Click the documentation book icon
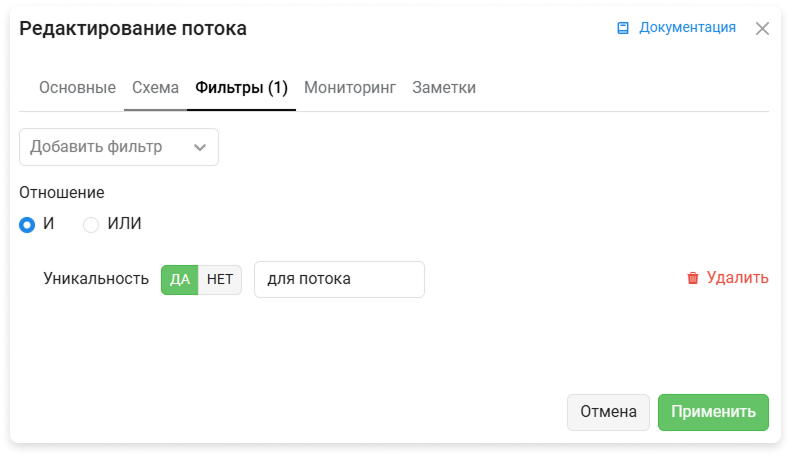791x457 pixels. pos(623,28)
